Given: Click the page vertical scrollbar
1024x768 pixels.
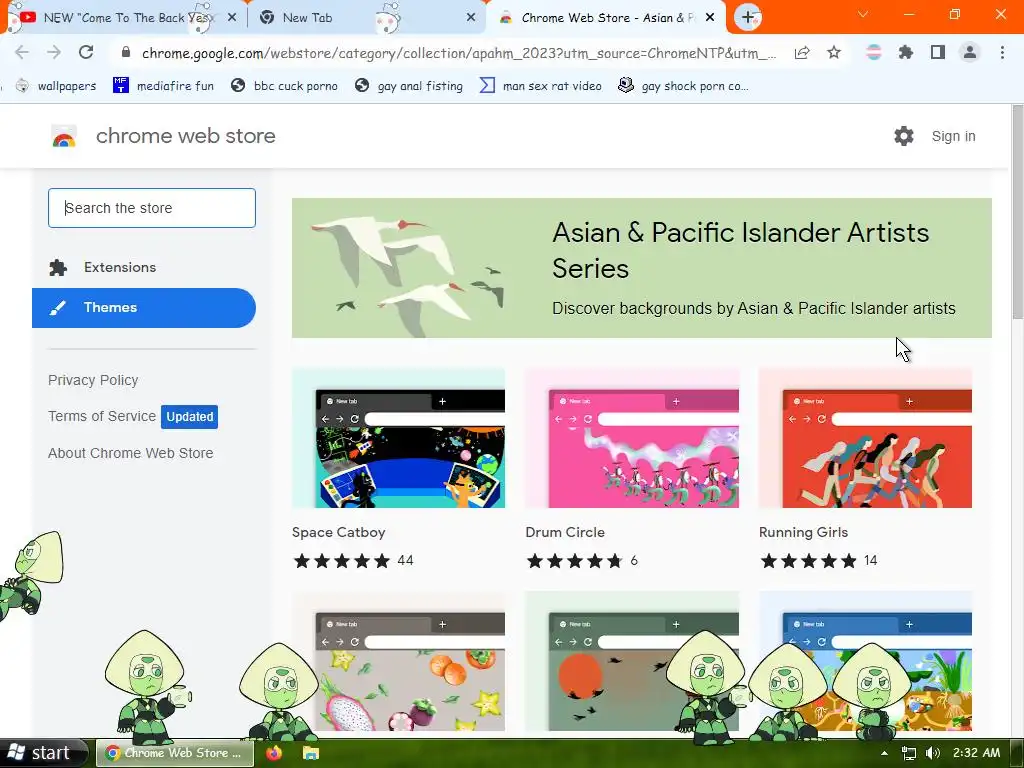Looking at the screenshot, I should tap(1017, 212).
